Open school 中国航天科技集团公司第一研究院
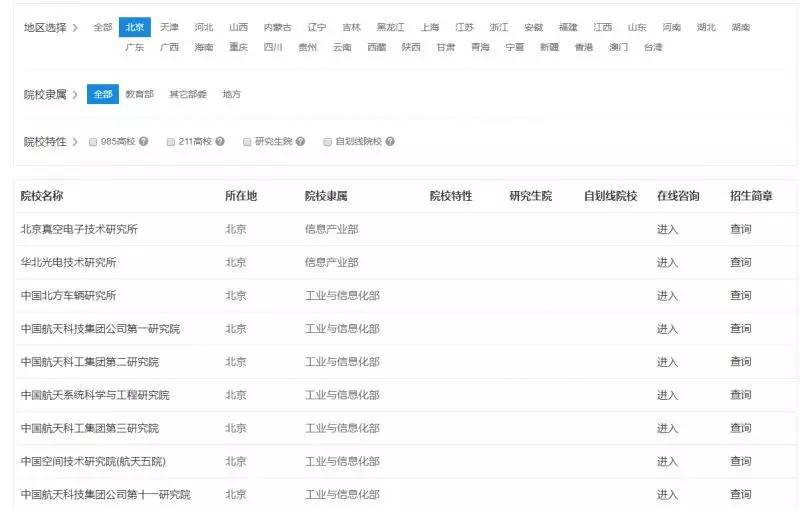Screen dimensions: 800x510 tap(100, 328)
